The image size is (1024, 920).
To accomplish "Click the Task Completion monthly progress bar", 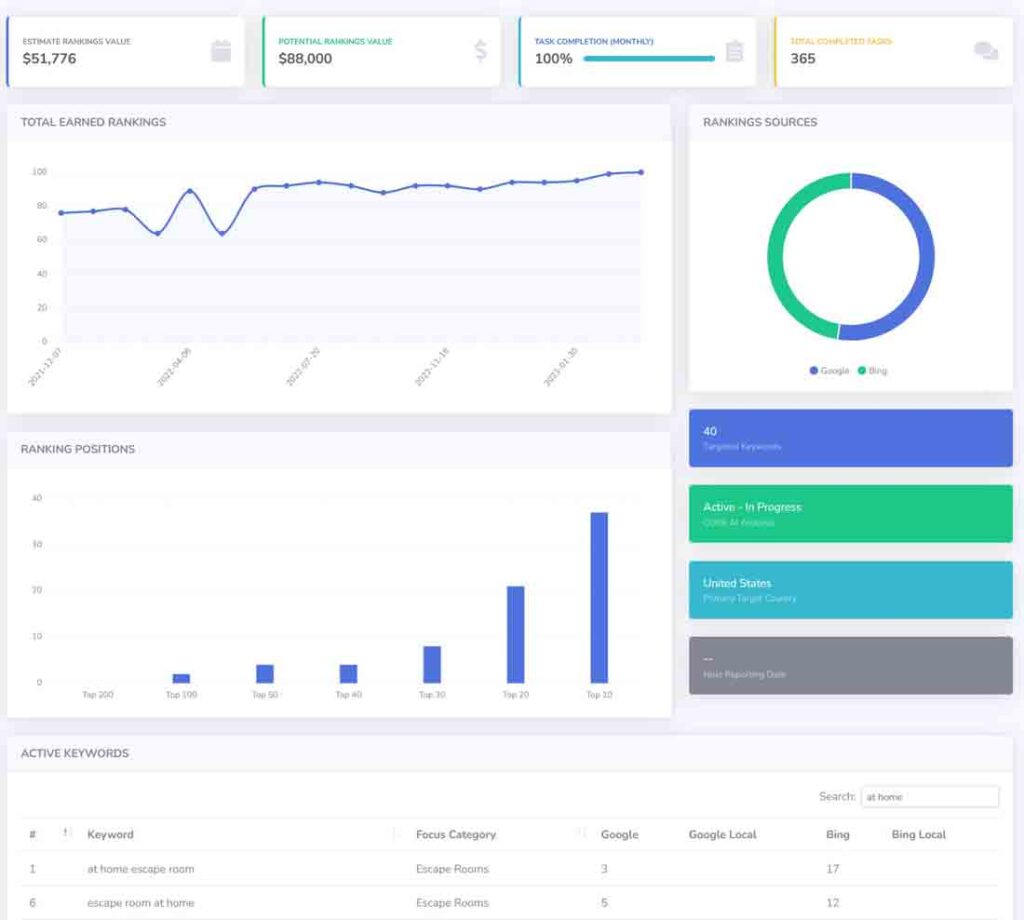I will [x=648, y=59].
